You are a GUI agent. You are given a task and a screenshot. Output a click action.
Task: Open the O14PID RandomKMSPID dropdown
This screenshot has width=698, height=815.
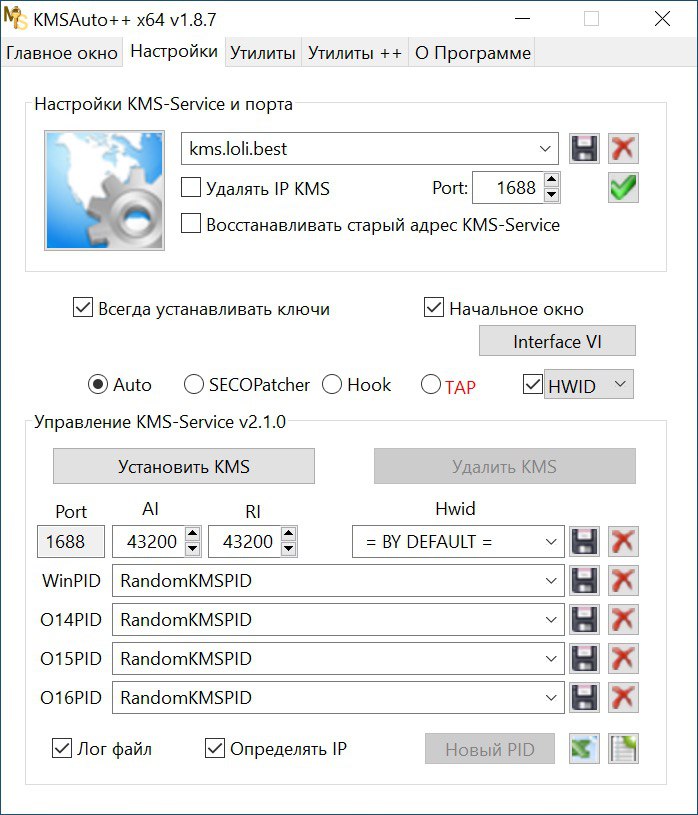point(551,620)
